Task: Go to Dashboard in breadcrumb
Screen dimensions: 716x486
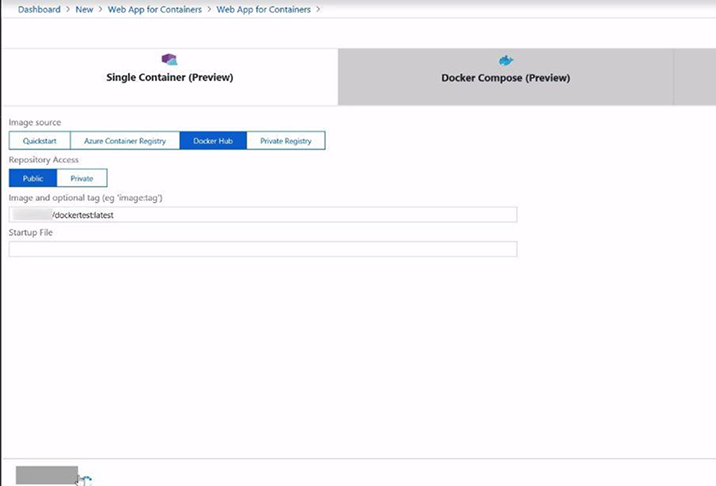Action: 39,9
